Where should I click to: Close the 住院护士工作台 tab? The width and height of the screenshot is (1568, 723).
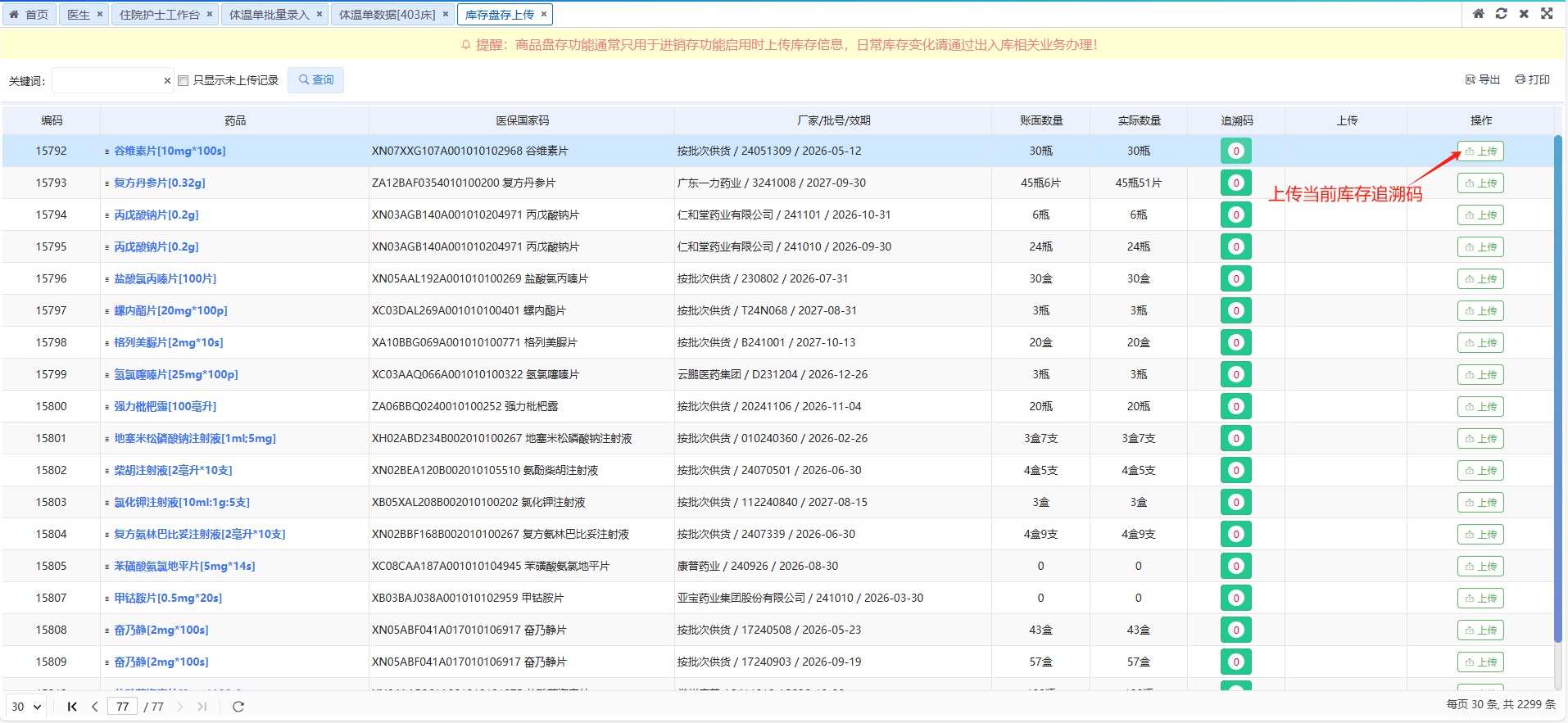210,14
